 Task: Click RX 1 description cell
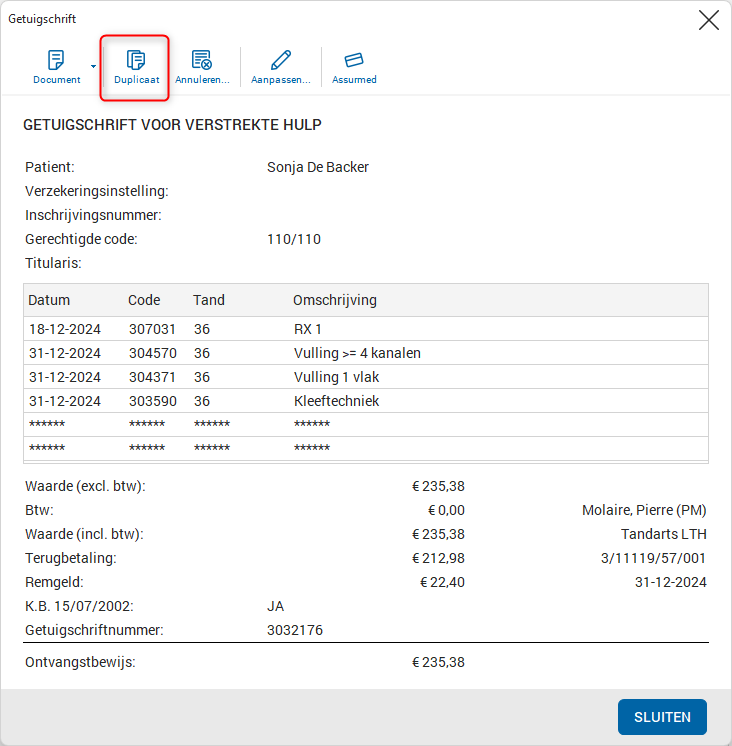(308, 329)
